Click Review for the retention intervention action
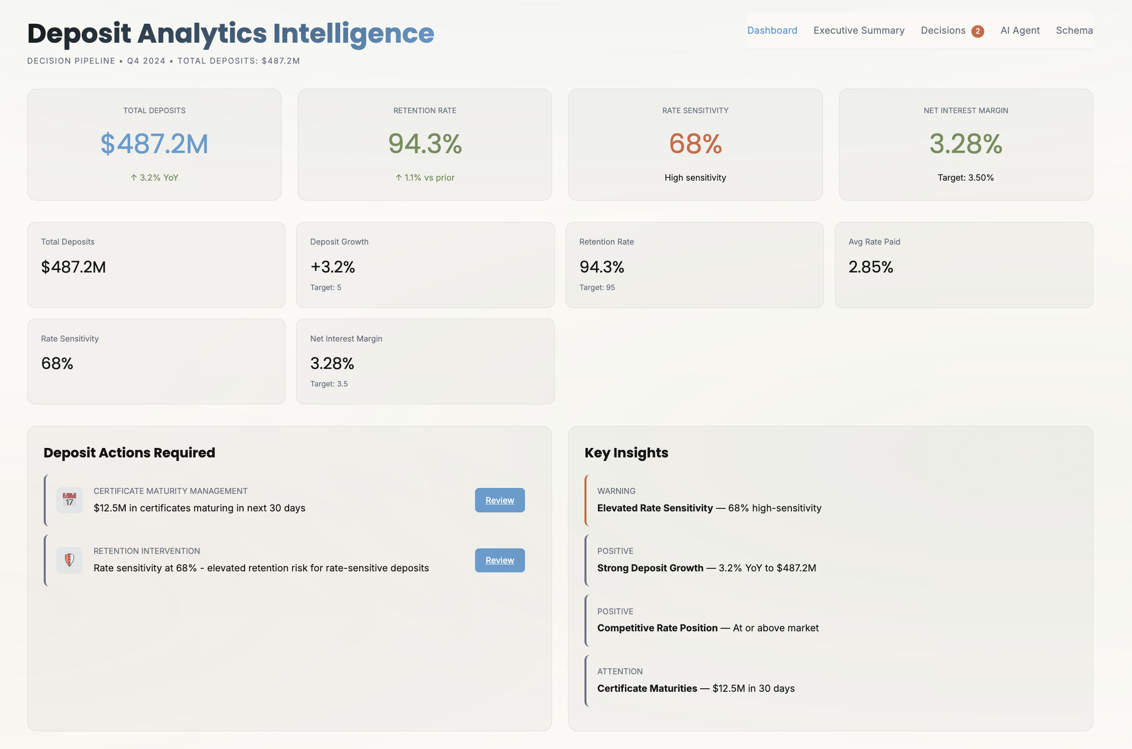The width and height of the screenshot is (1132, 749). click(x=499, y=560)
